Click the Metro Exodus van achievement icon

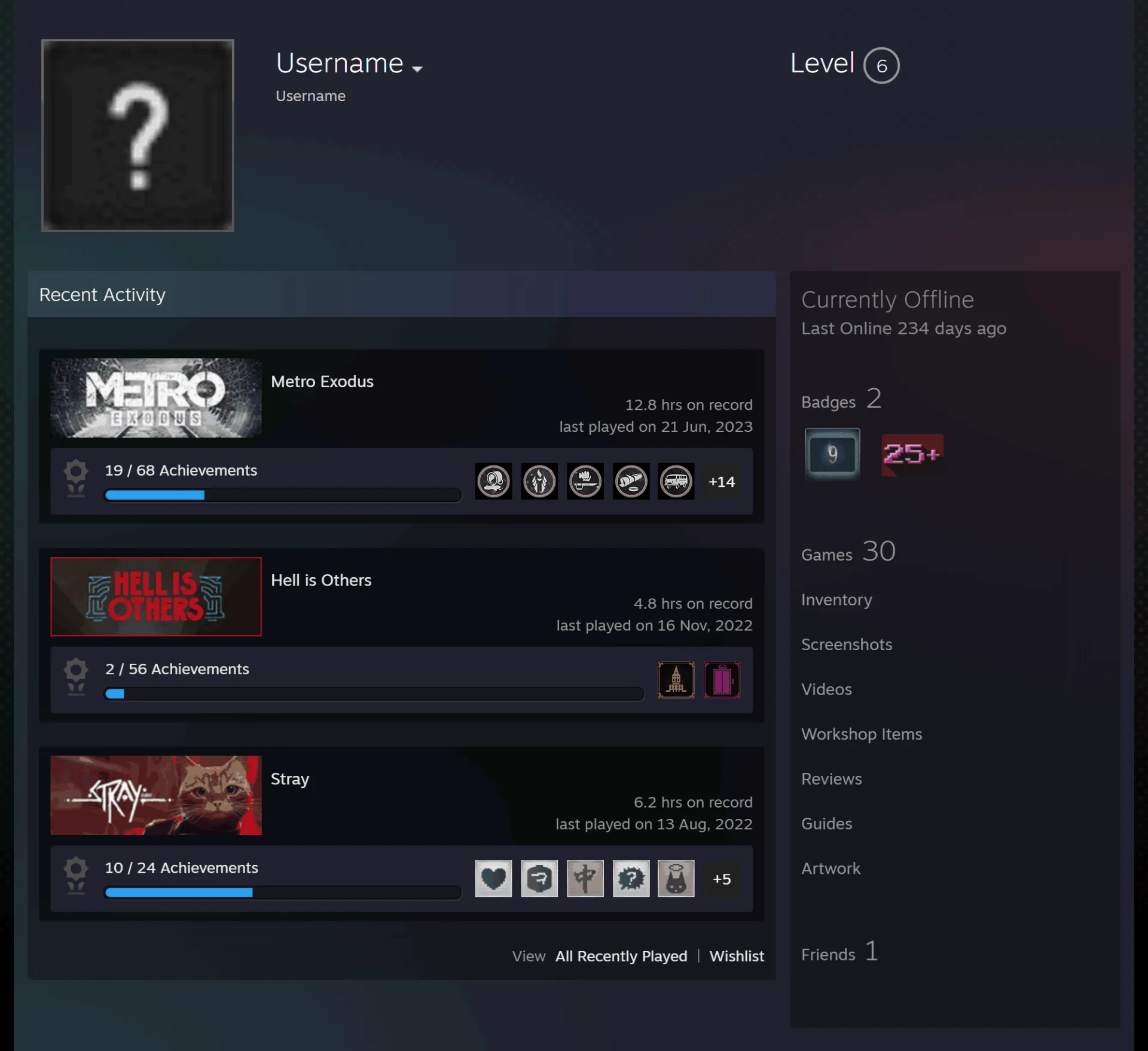[x=676, y=481]
